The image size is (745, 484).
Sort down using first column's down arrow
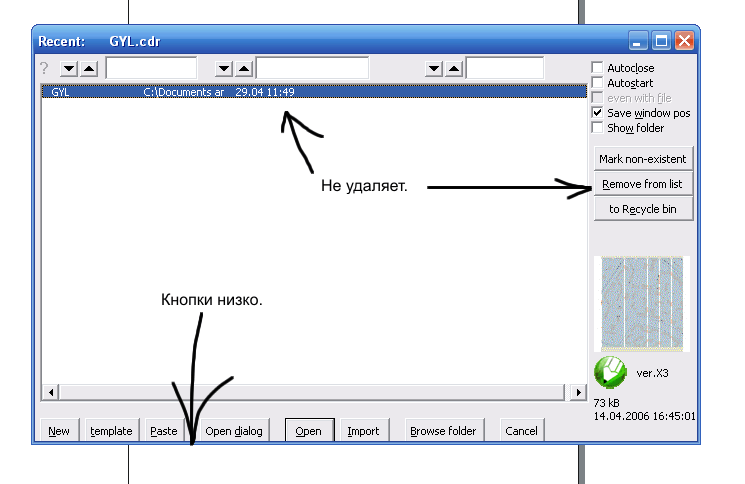69,68
